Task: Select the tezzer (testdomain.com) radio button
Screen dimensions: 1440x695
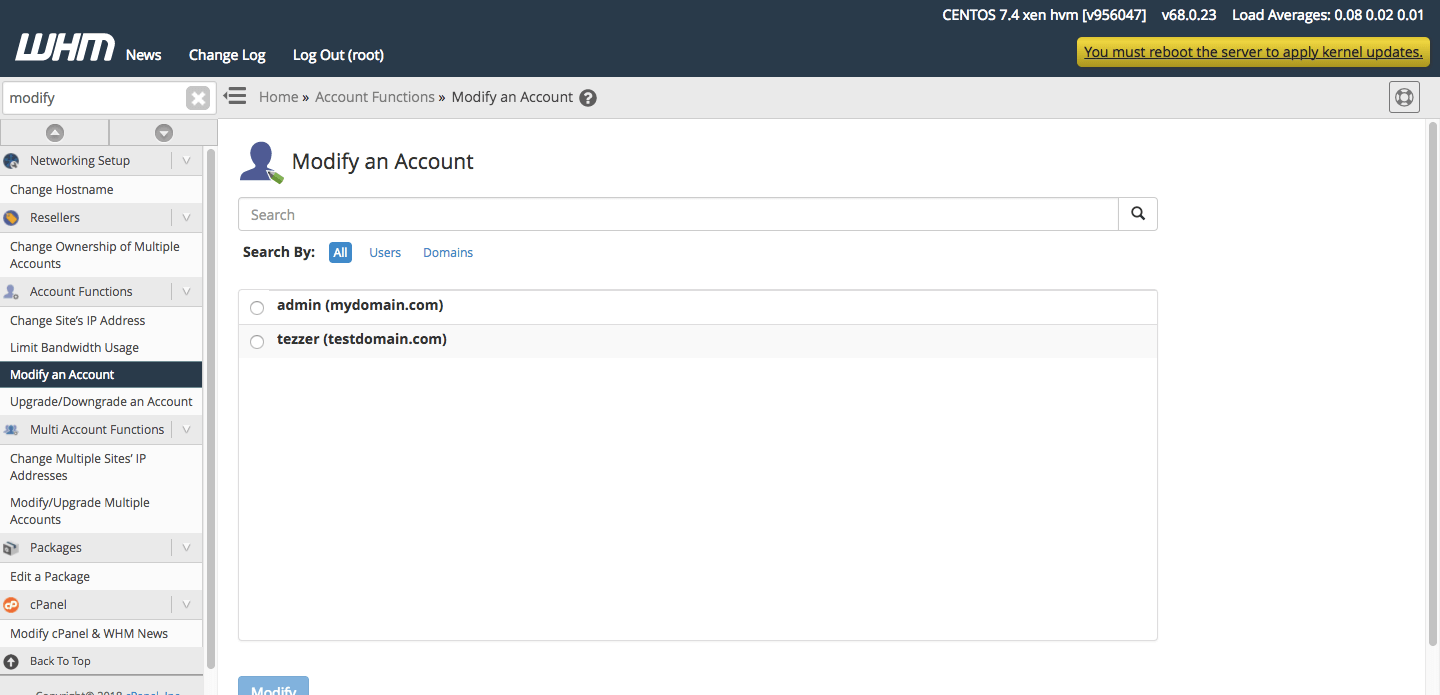Action: click(257, 342)
